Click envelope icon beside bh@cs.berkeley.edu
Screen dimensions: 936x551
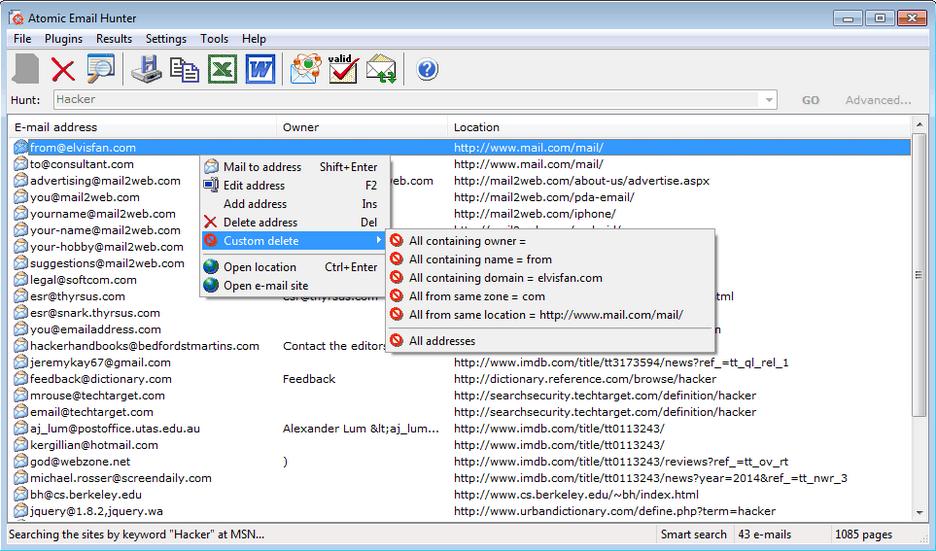tap(21, 494)
